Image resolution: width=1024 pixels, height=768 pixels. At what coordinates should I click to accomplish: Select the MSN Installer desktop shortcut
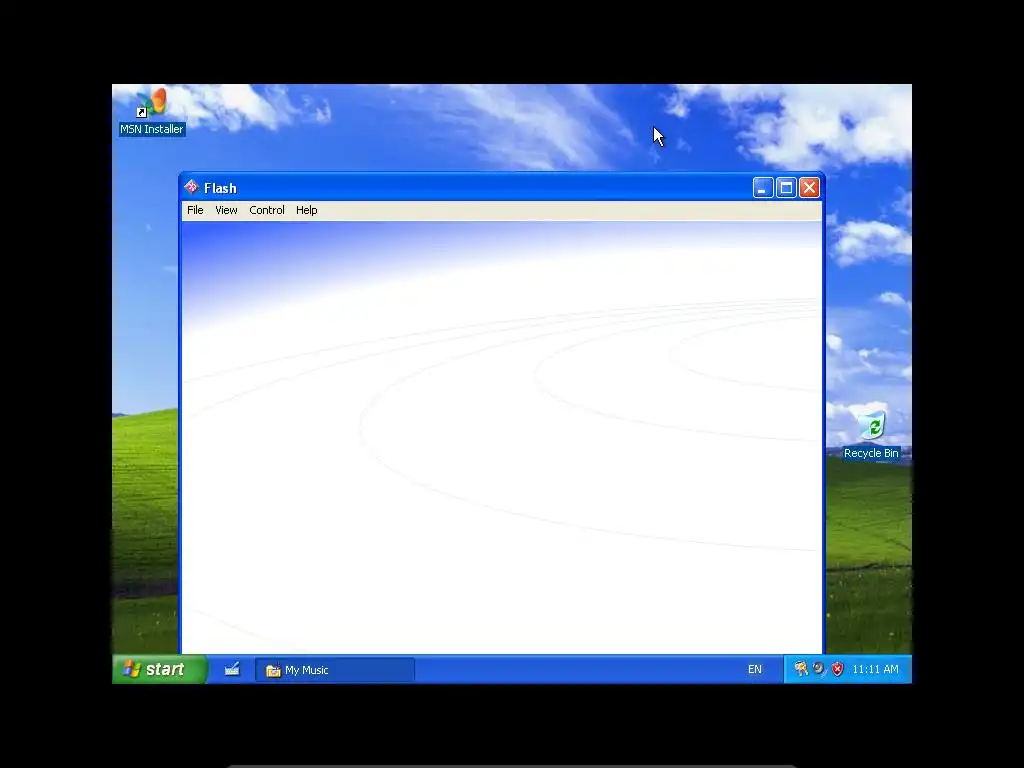pyautogui.click(x=152, y=112)
